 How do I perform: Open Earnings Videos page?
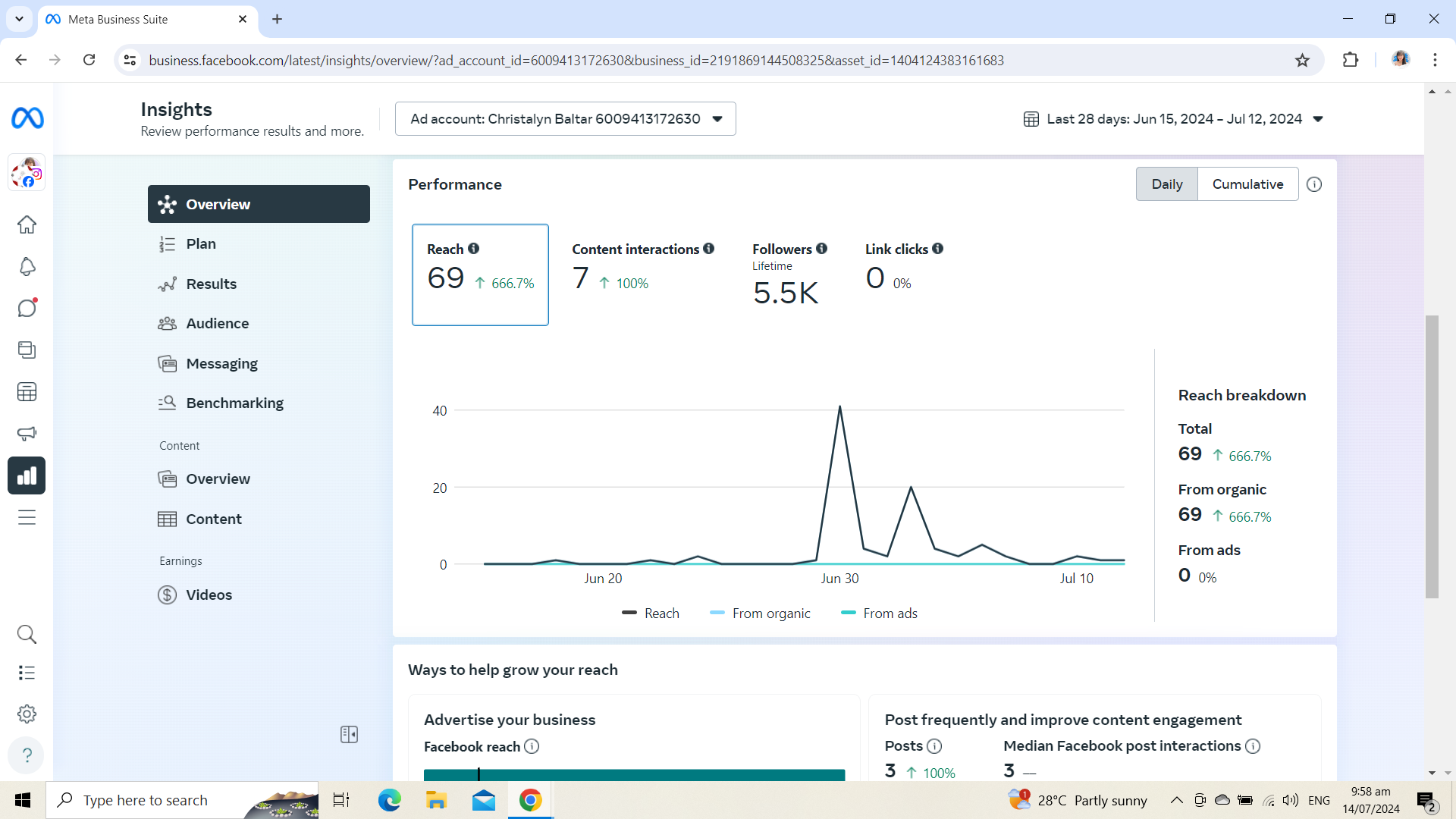259,595
